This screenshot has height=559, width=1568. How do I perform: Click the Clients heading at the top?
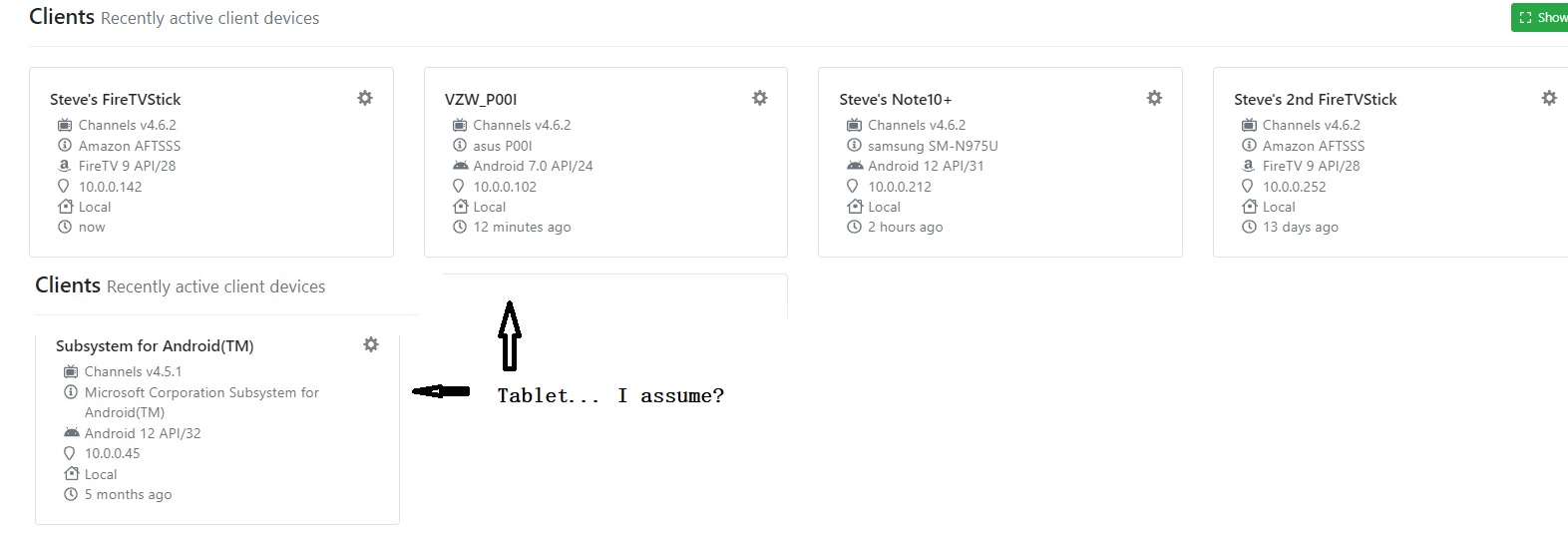62,17
